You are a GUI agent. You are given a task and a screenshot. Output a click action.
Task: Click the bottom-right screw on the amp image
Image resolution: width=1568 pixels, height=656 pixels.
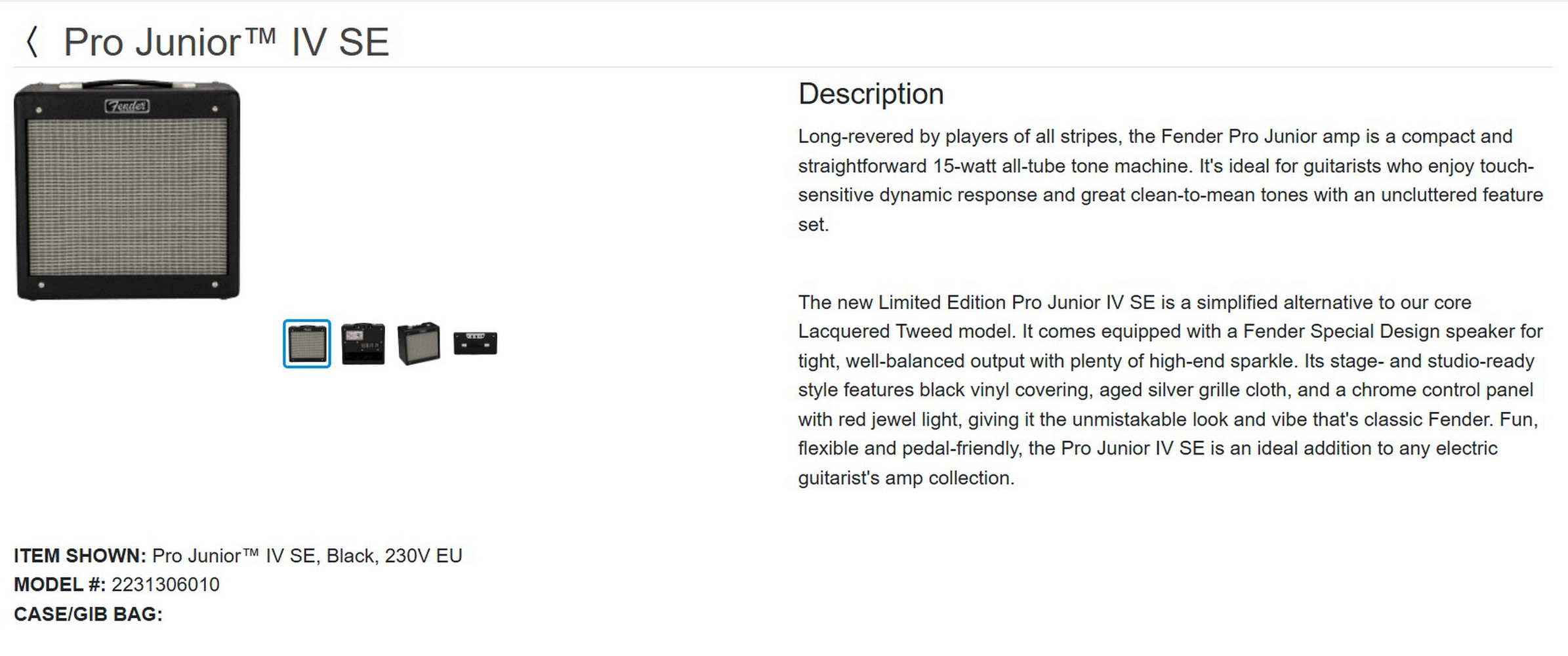215,285
